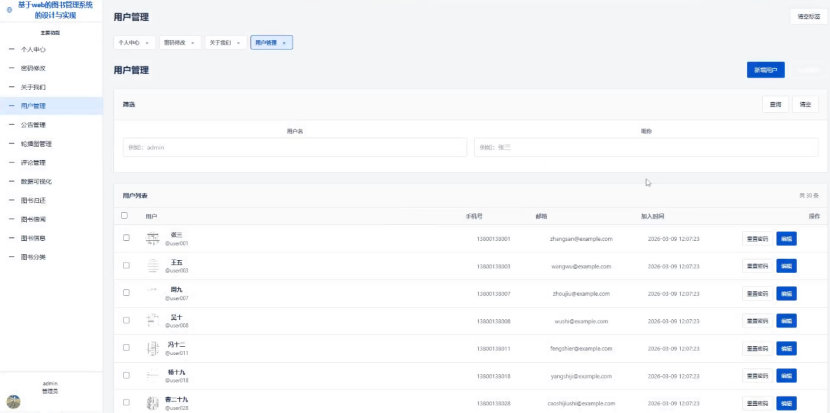Screen dimensions: 830x413
Task: Reset password for user003
Action: (x=757, y=266)
